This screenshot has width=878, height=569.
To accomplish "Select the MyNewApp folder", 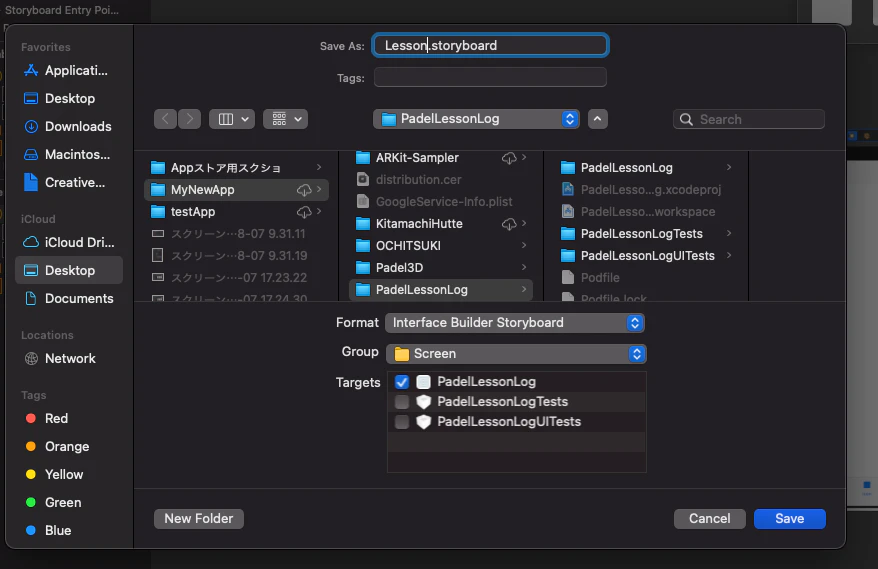I will click(236, 190).
